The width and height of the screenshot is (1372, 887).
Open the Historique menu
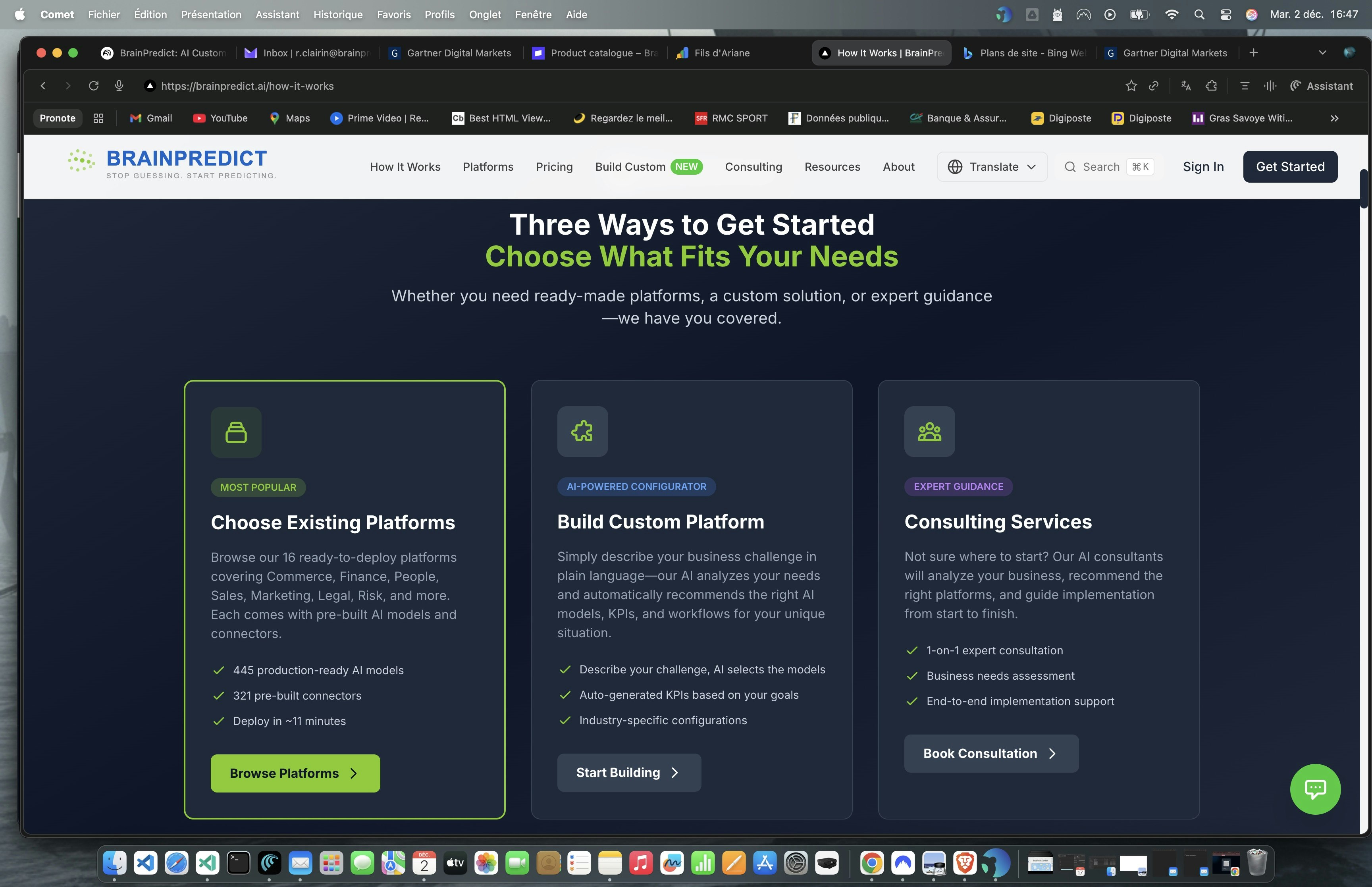(338, 14)
